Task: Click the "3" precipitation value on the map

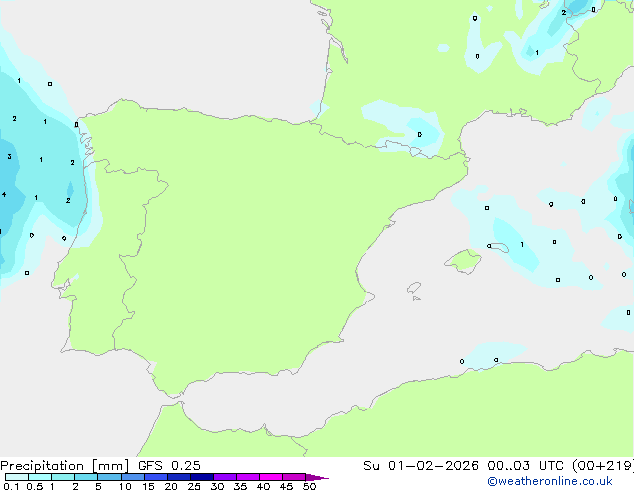Action: [9, 156]
